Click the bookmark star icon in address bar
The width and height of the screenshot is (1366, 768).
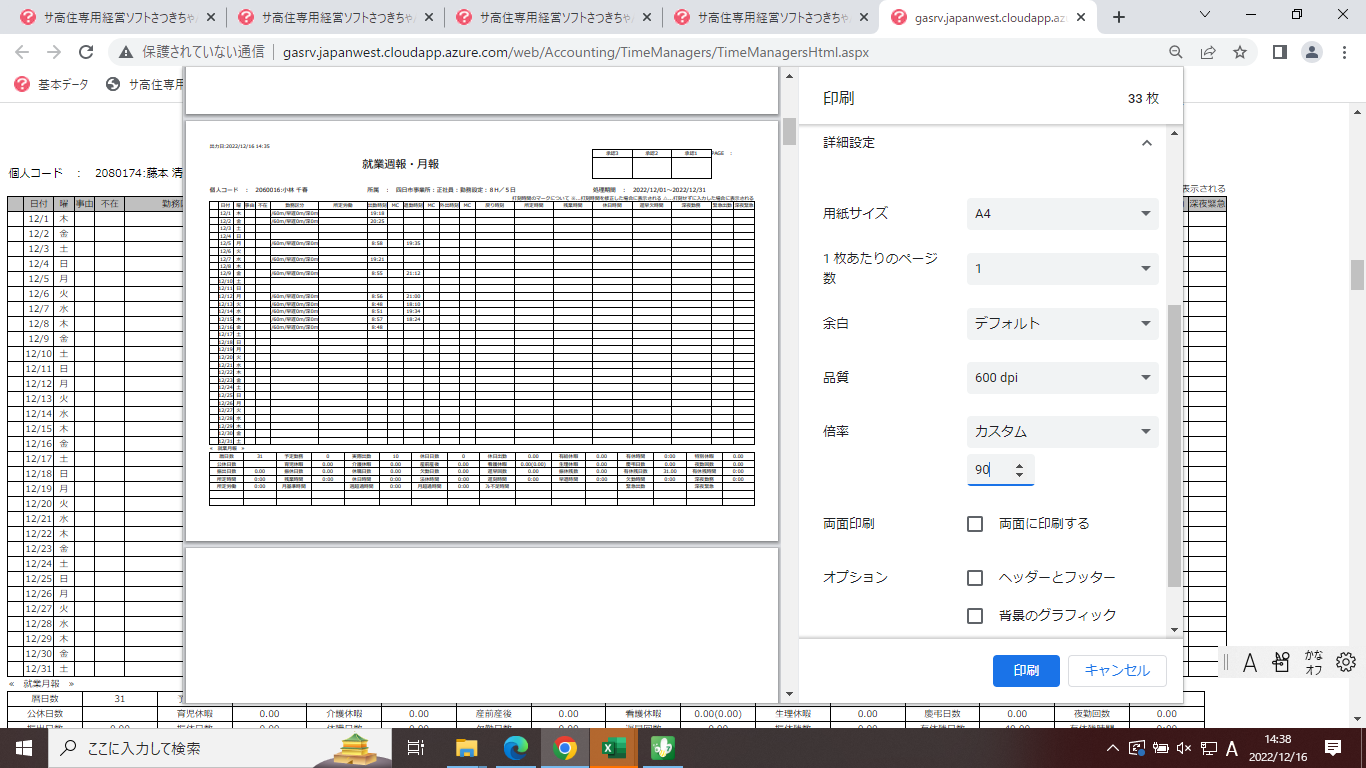[x=1240, y=52]
